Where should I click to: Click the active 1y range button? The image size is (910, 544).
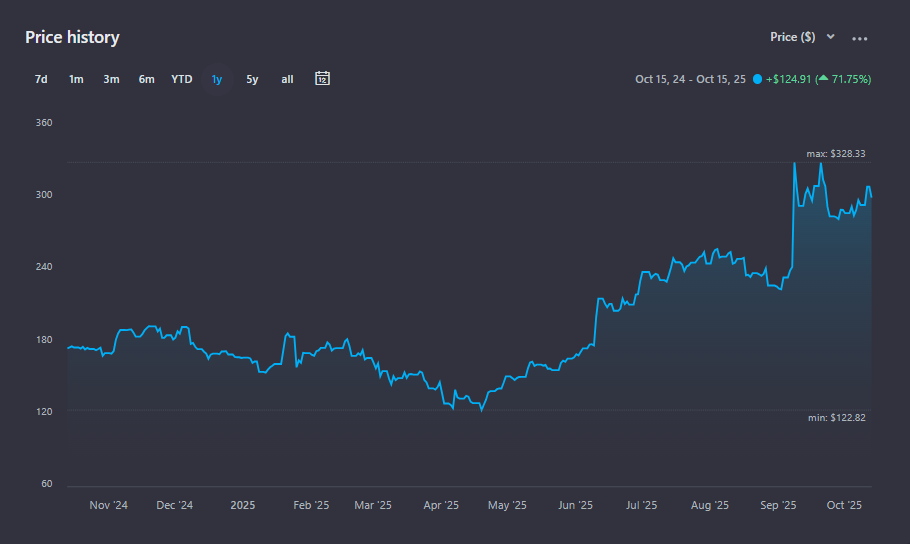(217, 79)
